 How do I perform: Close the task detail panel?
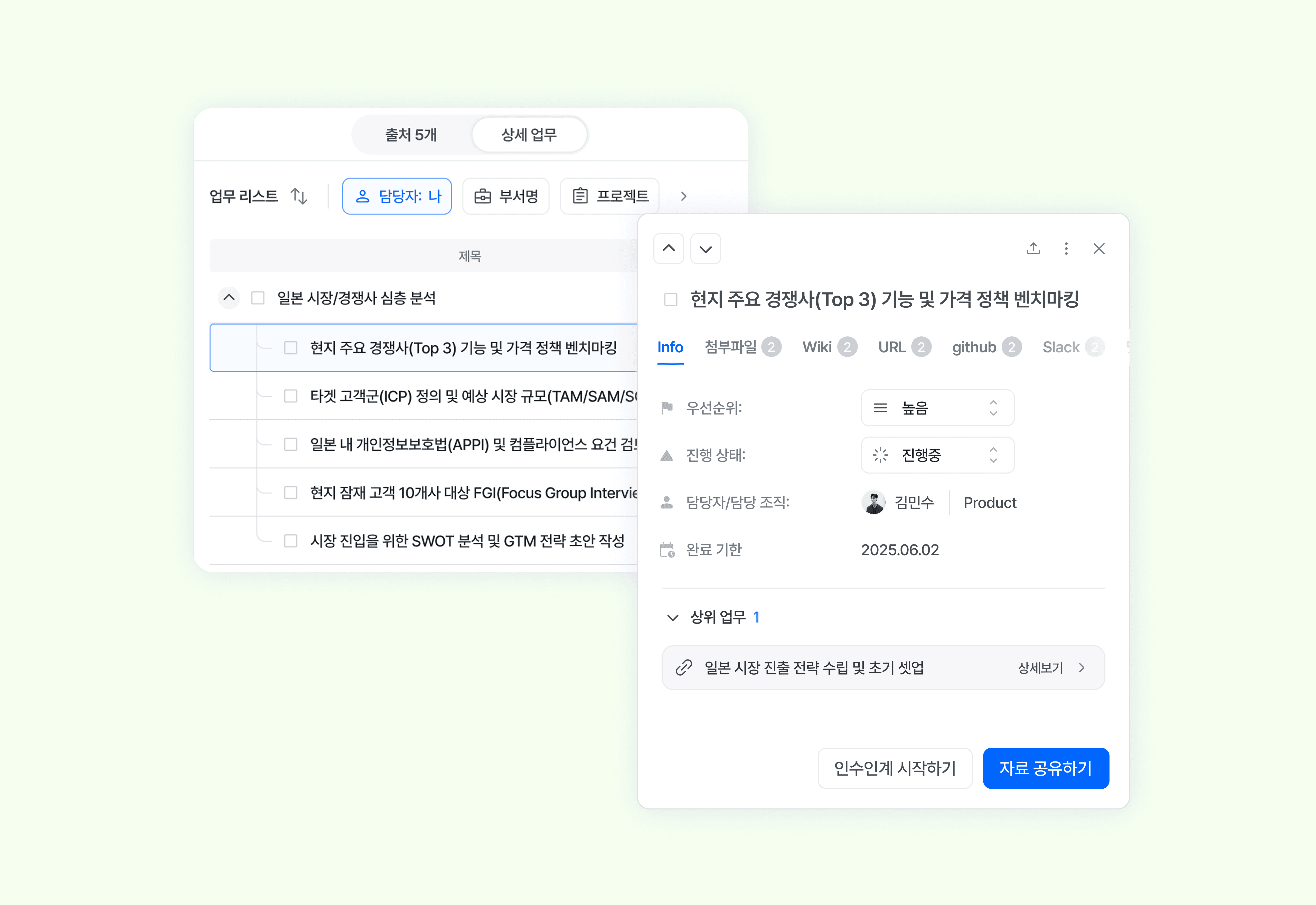click(1099, 248)
